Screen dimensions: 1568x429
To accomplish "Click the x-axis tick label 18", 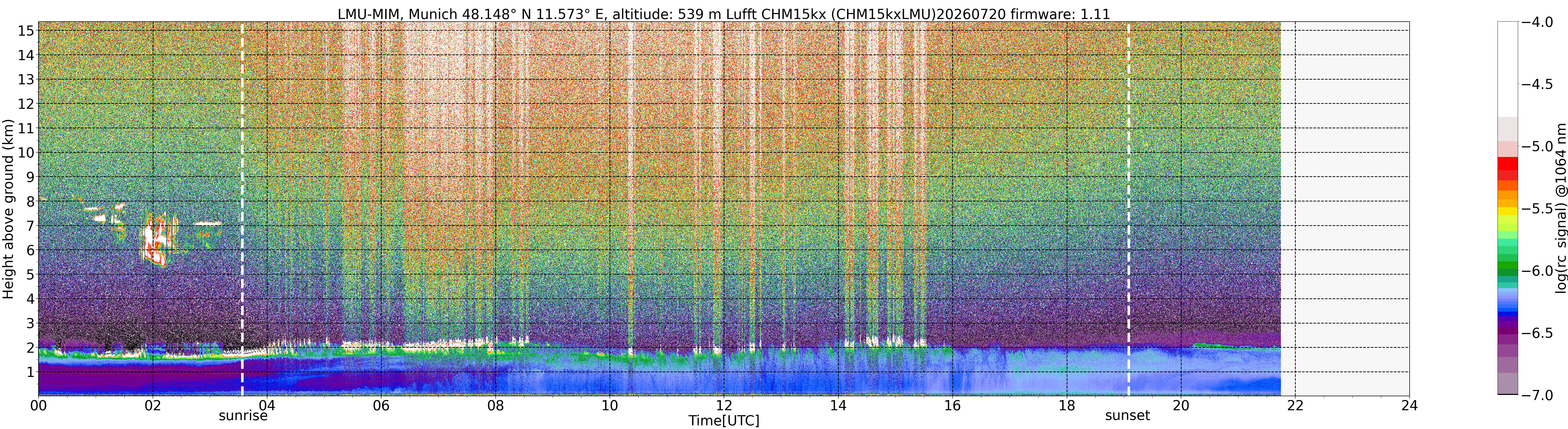I will (x=1066, y=406).
